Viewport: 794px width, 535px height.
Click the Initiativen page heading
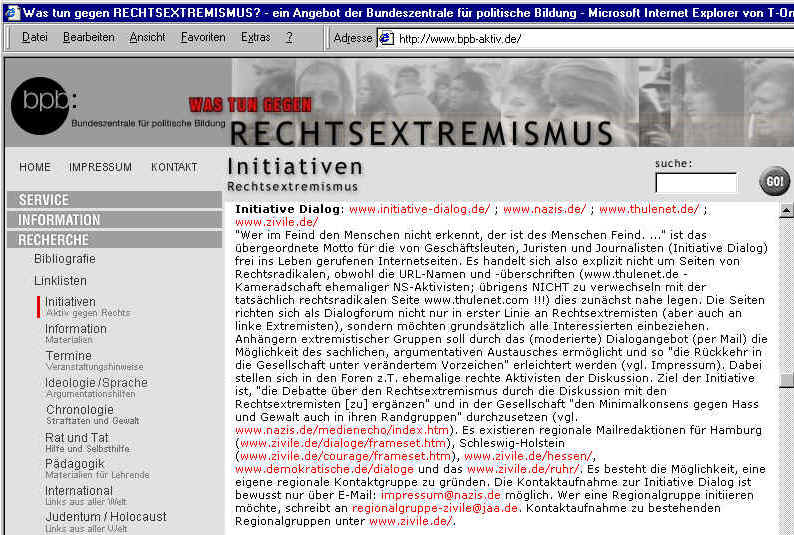[295, 166]
